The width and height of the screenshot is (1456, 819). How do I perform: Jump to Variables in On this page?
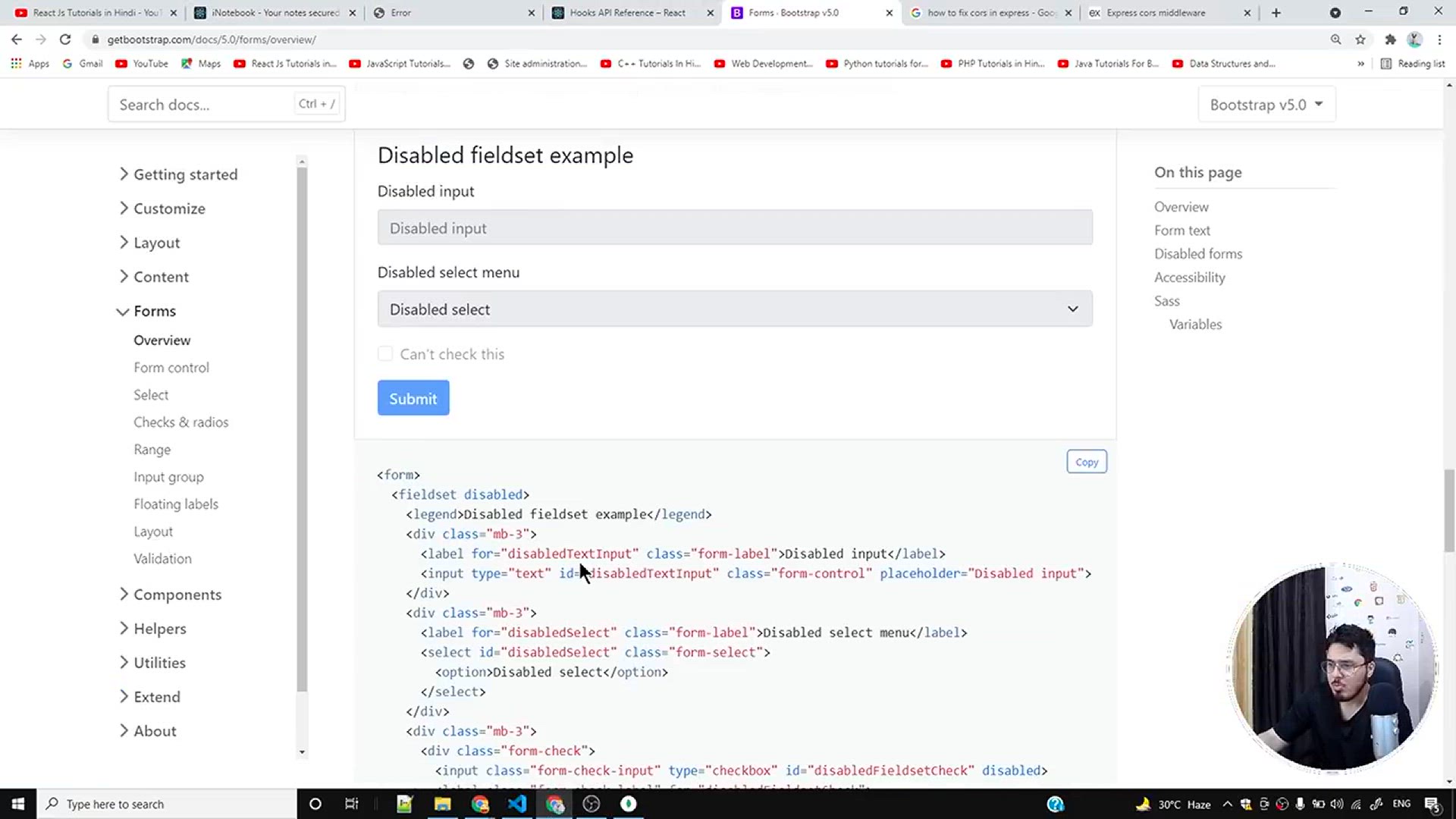[x=1196, y=325]
